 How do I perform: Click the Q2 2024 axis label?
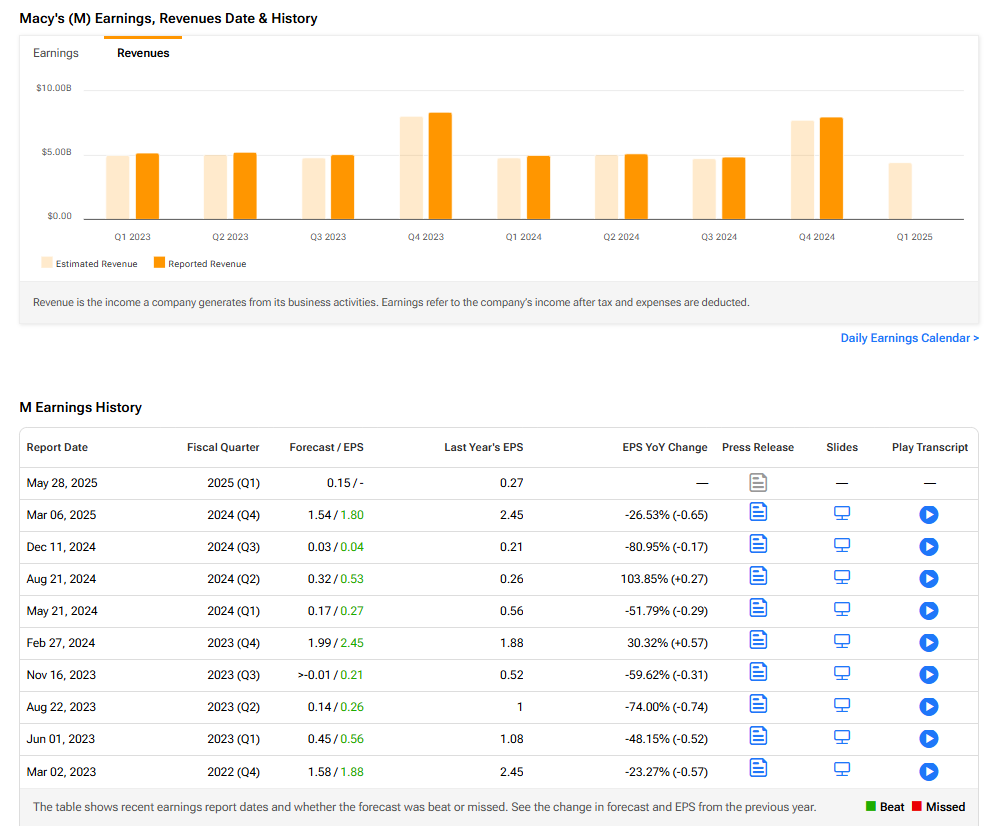(621, 237)
